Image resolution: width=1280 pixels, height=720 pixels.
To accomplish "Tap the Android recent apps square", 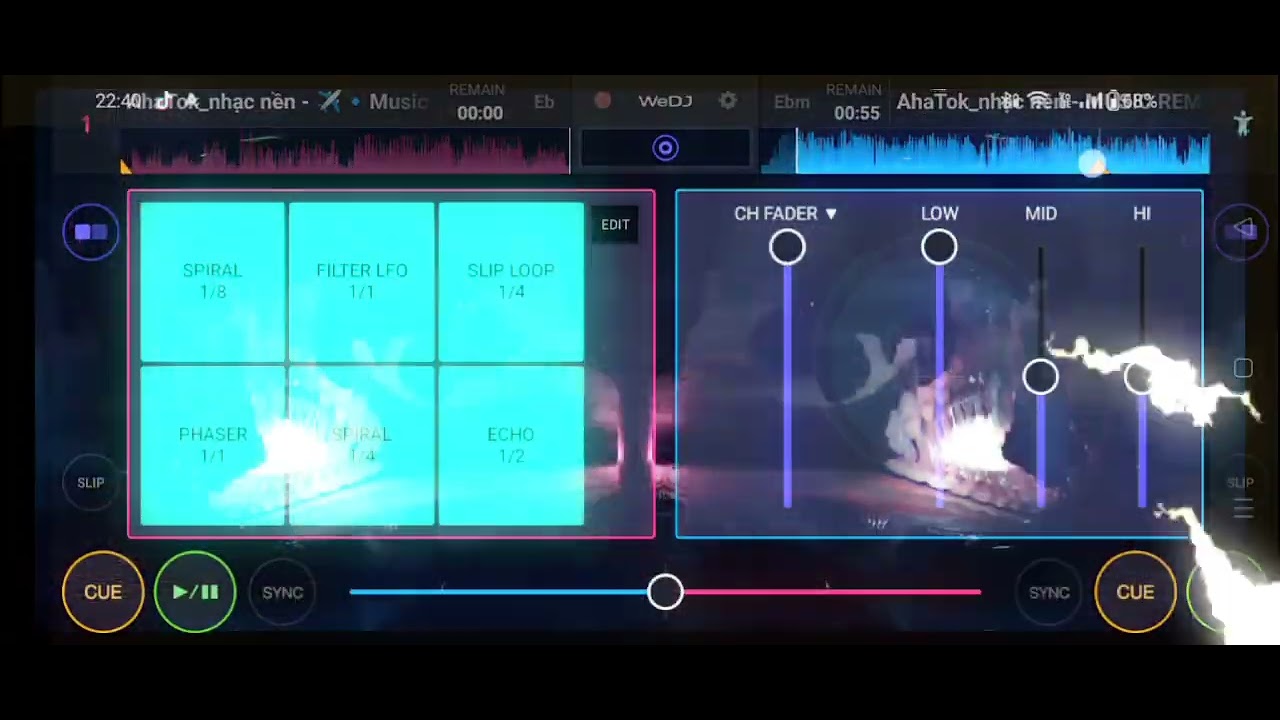I will point(1243,369).
